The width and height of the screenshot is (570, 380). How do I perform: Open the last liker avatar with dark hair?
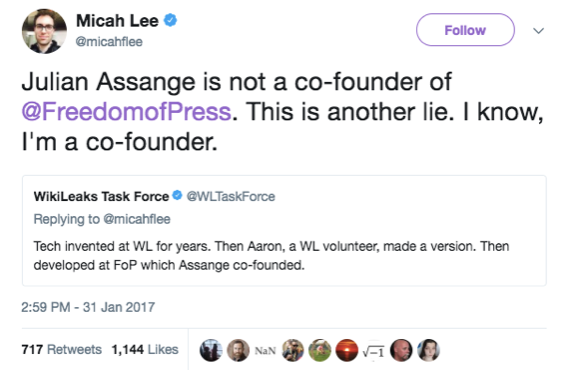428,350
